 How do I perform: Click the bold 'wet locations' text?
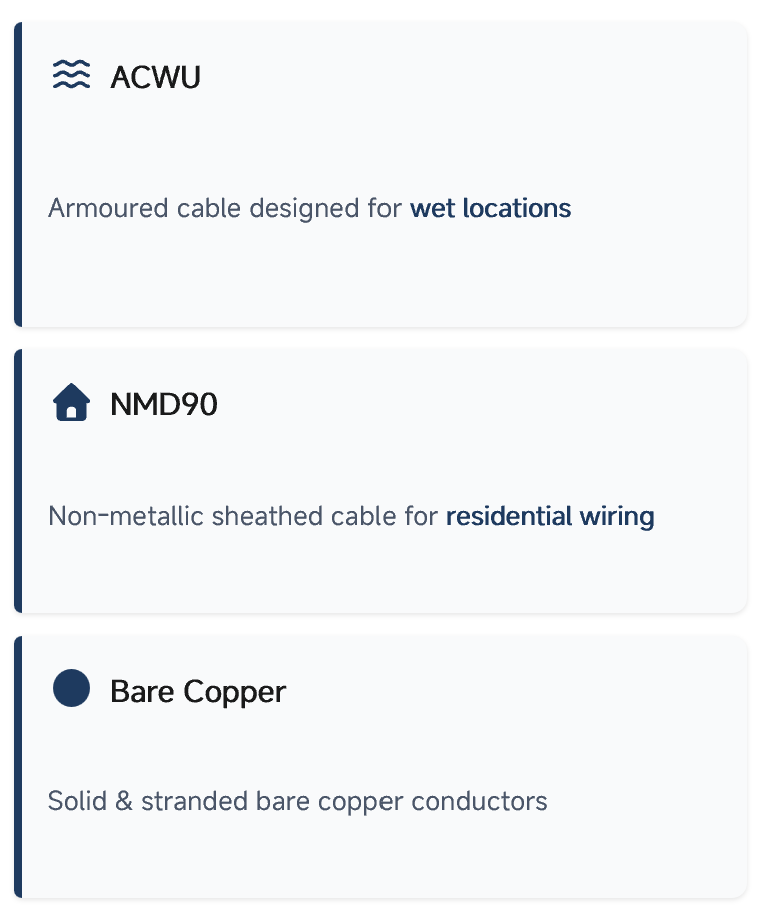click(490, 209)
